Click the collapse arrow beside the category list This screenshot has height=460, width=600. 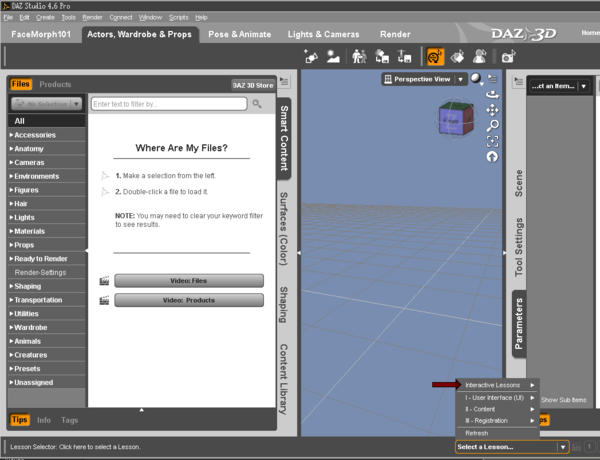[x=87, y=251]
